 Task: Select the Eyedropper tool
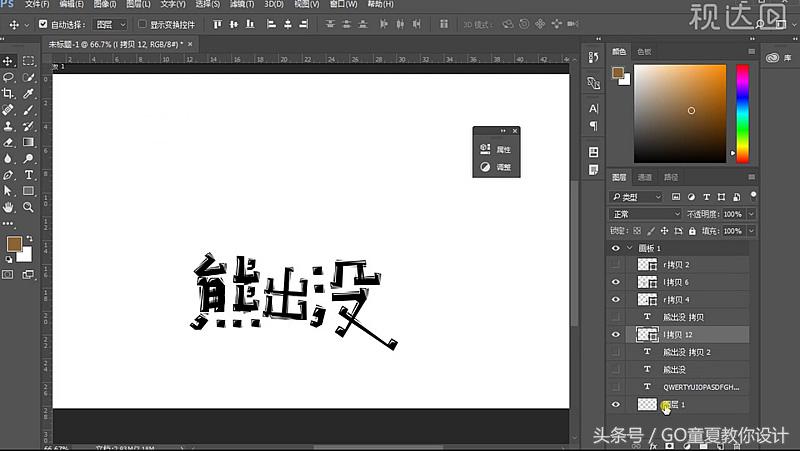pos(29,93)
